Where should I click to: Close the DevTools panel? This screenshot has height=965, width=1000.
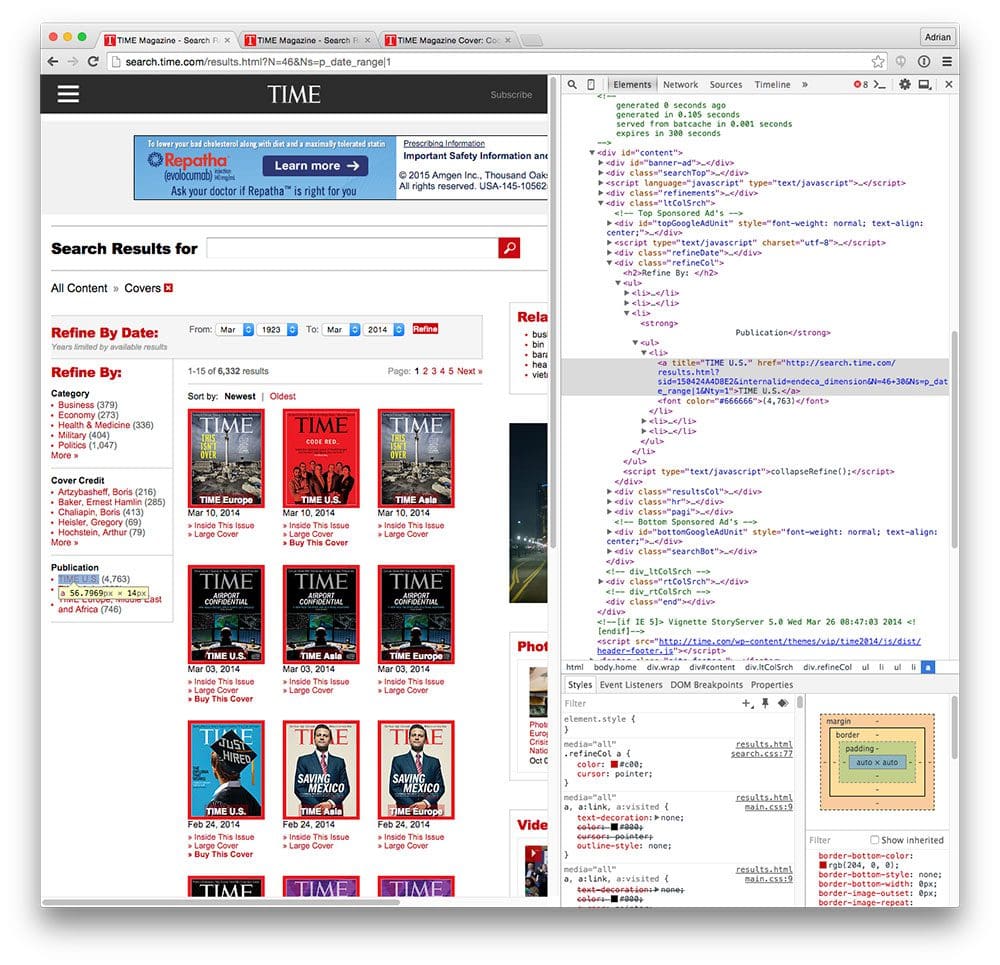948,84
